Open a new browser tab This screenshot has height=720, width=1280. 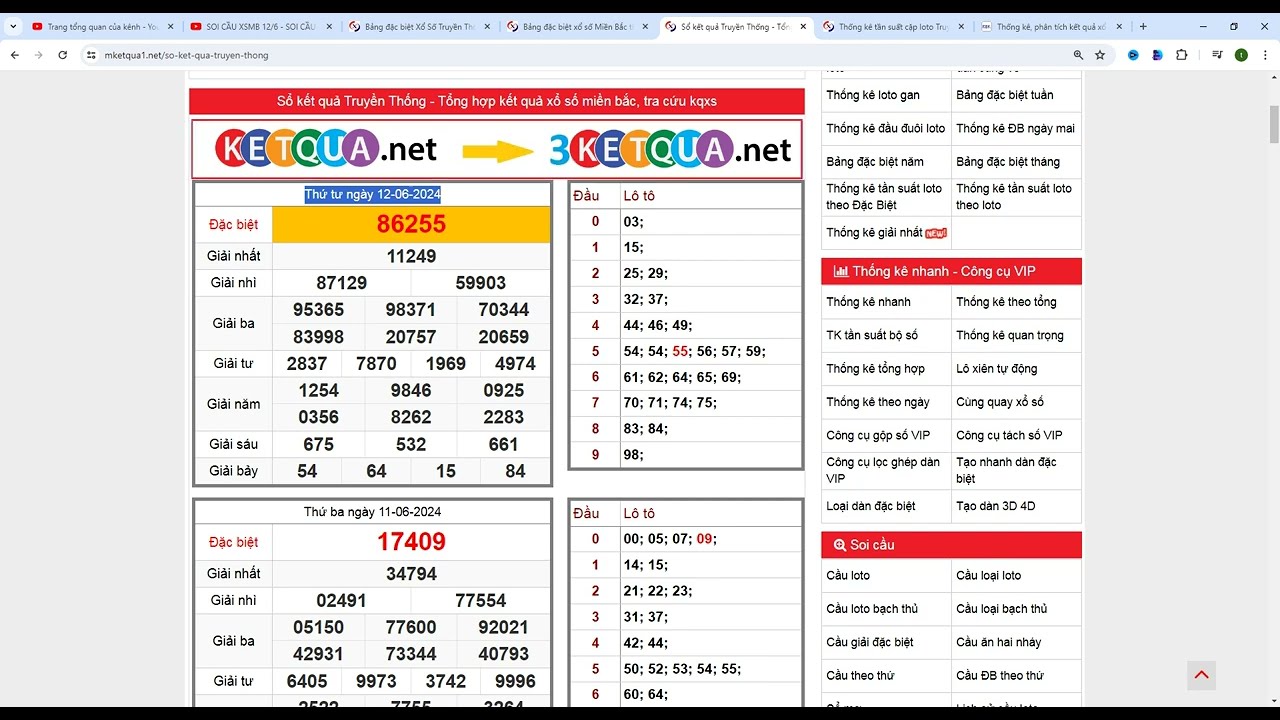point(1143,27)
